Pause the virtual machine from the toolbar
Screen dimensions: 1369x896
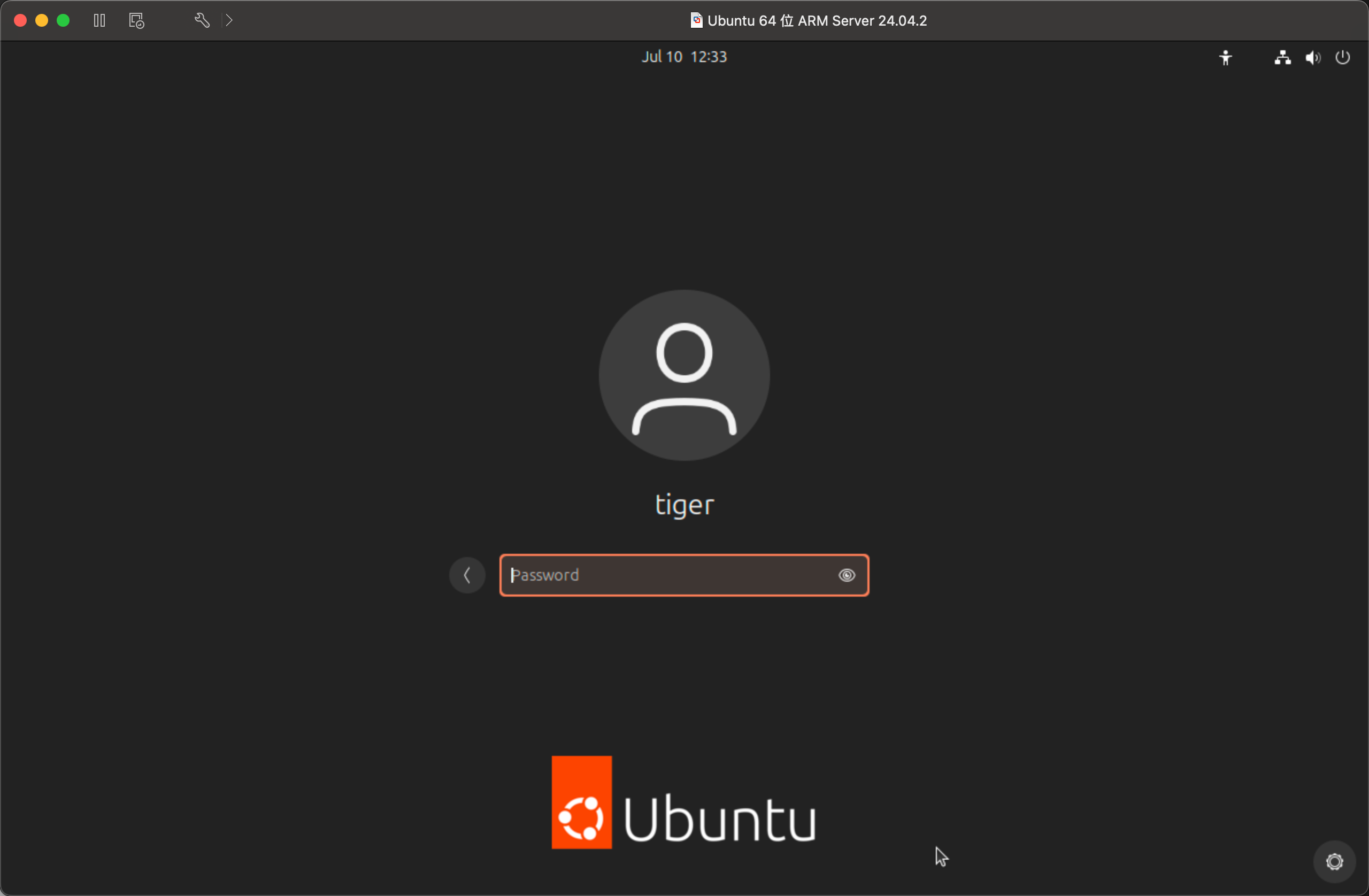pyautogui.click(x=99, y=21)
